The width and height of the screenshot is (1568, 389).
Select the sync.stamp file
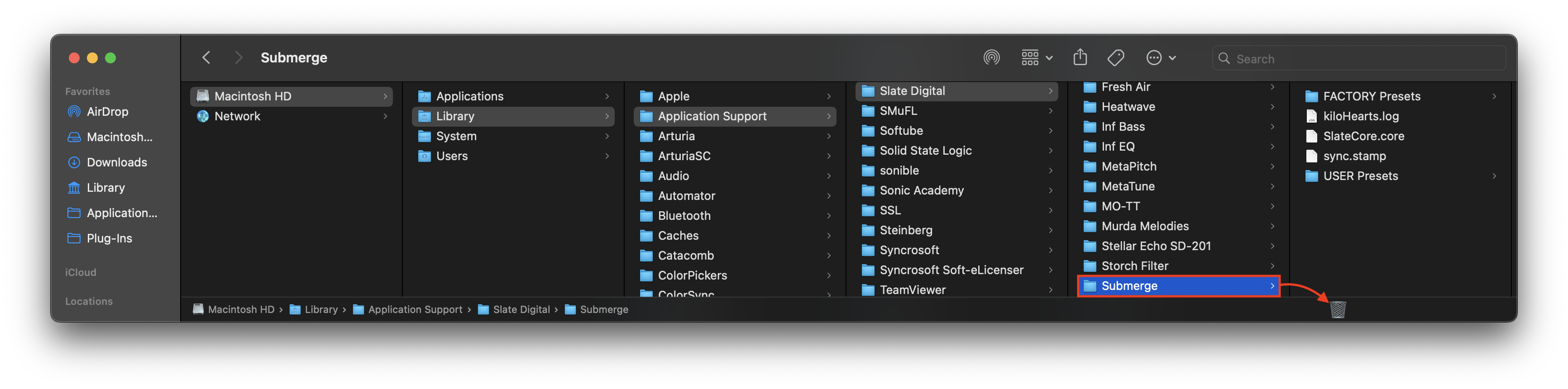[1401, 156]
